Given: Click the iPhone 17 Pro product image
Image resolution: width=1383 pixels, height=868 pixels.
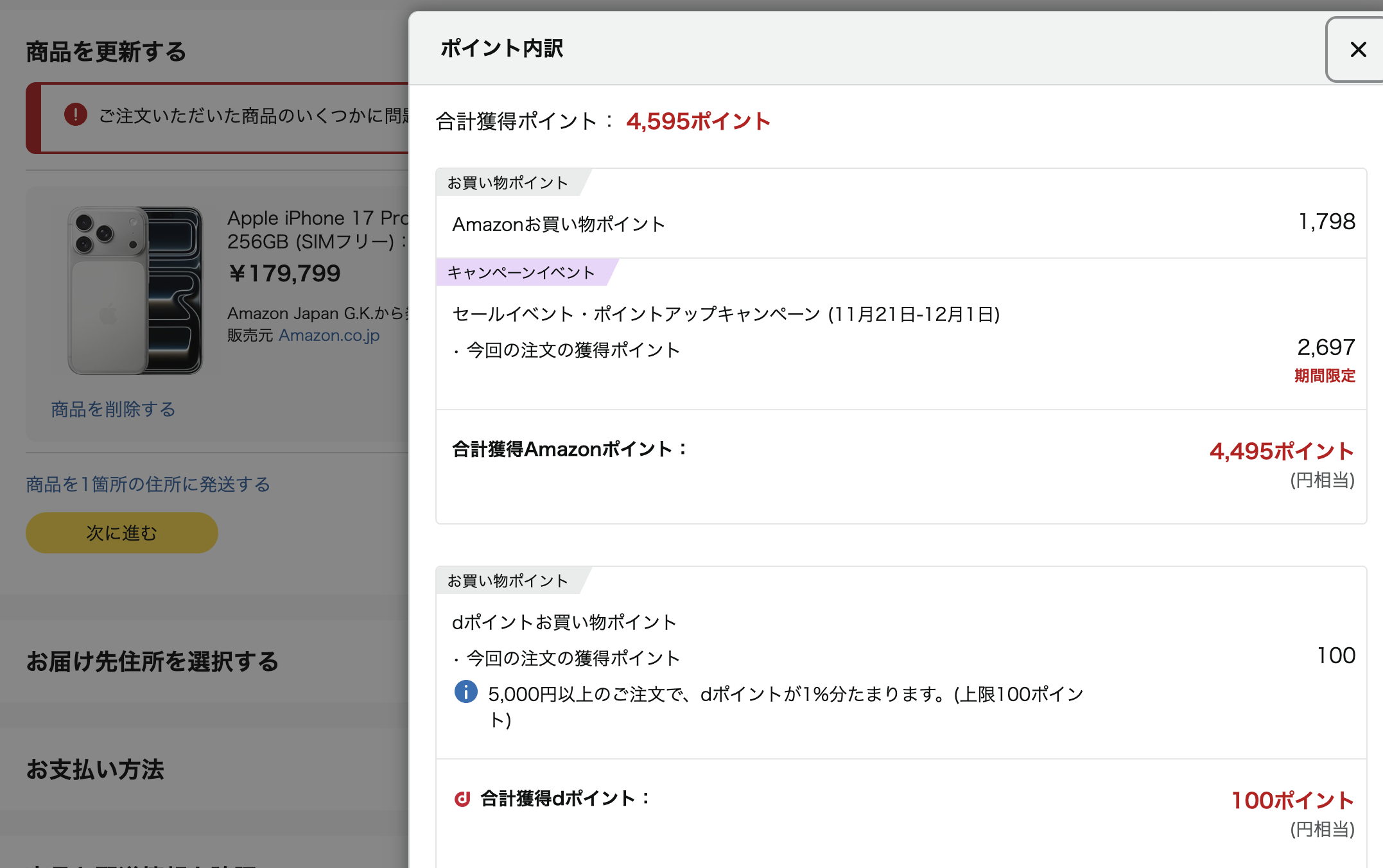Looking at the screenshot, I should 135,290.
